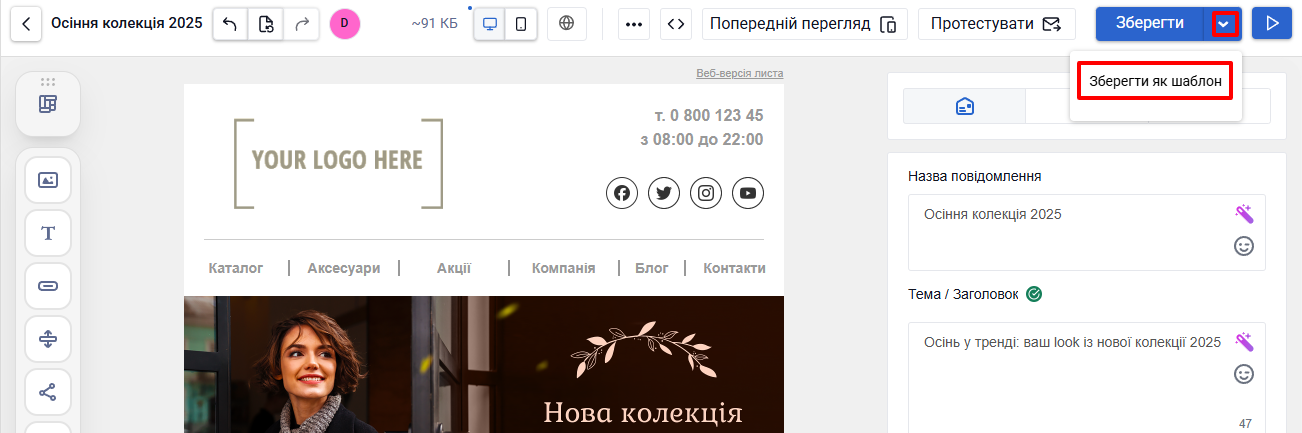Open the Компанія menu link
1302x433 pixels.
point(564,268)
